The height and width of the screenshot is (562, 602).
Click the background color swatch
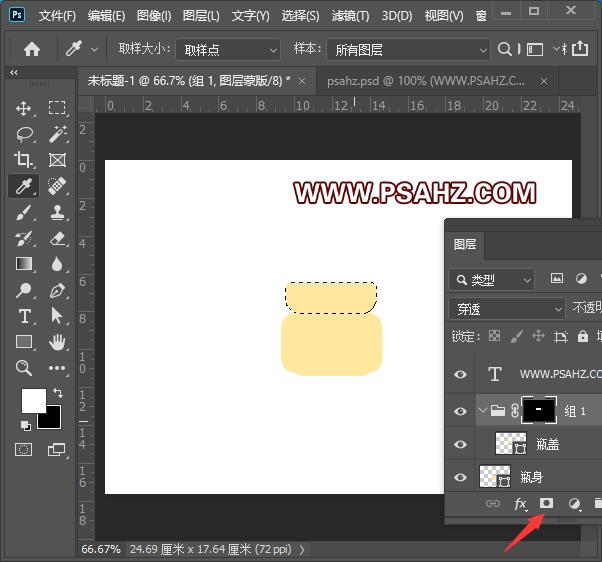click(x=53, y=420)
